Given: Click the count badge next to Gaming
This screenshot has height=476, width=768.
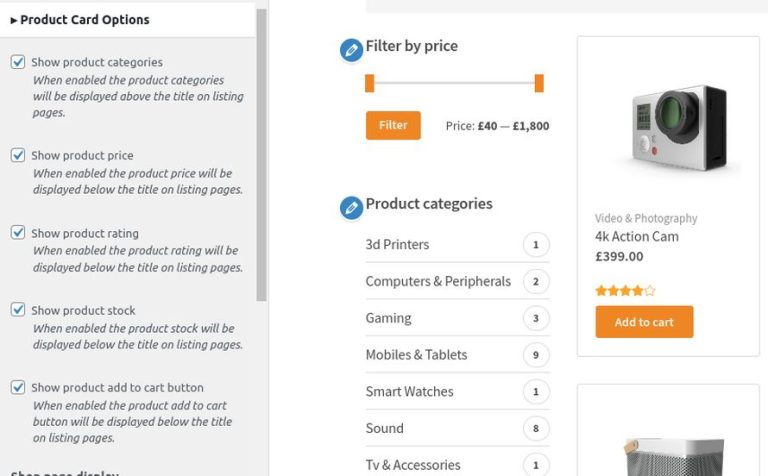Looking at the screenshot, I should point(536,318).
